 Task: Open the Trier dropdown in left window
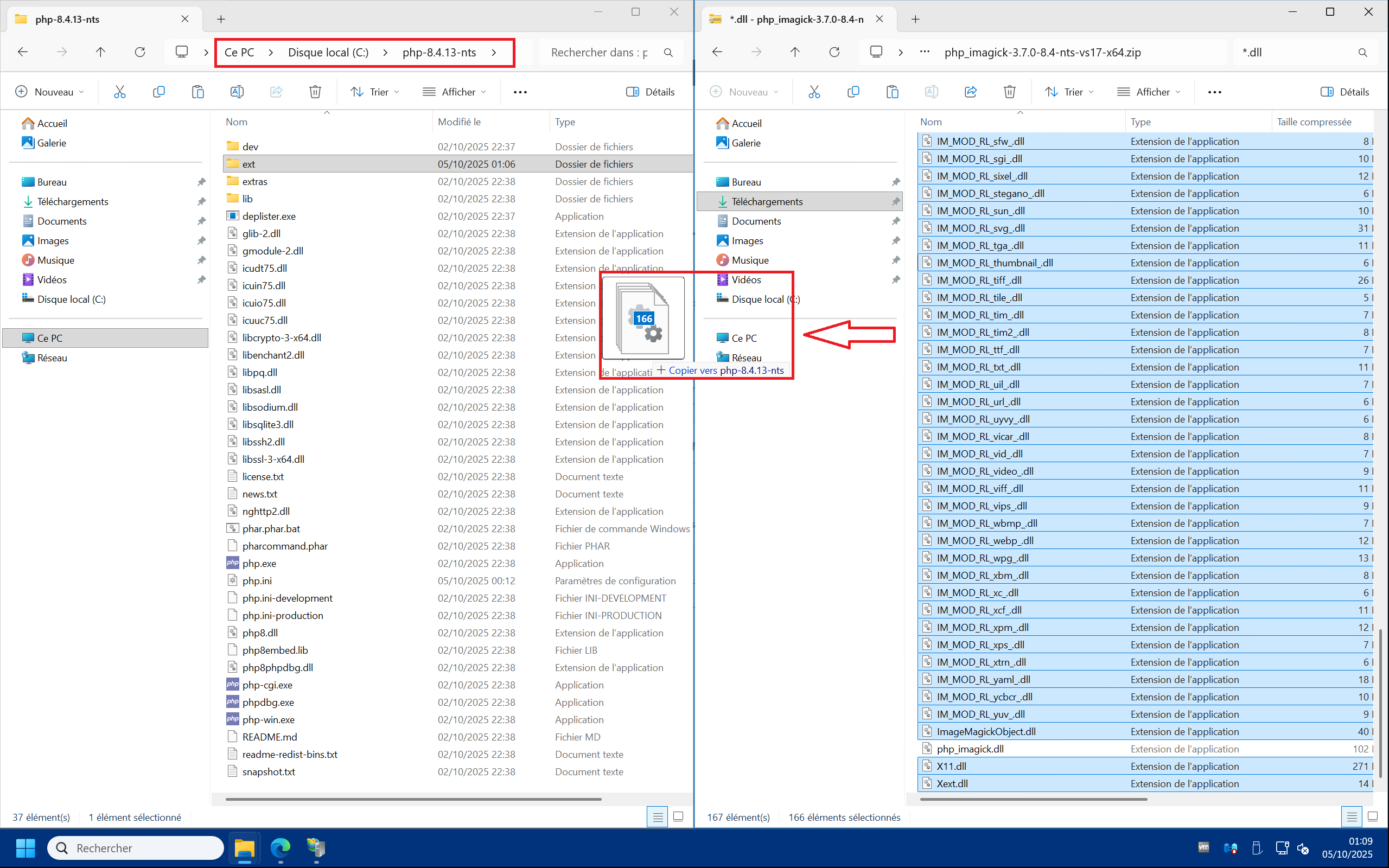click(x=375, y=92)
